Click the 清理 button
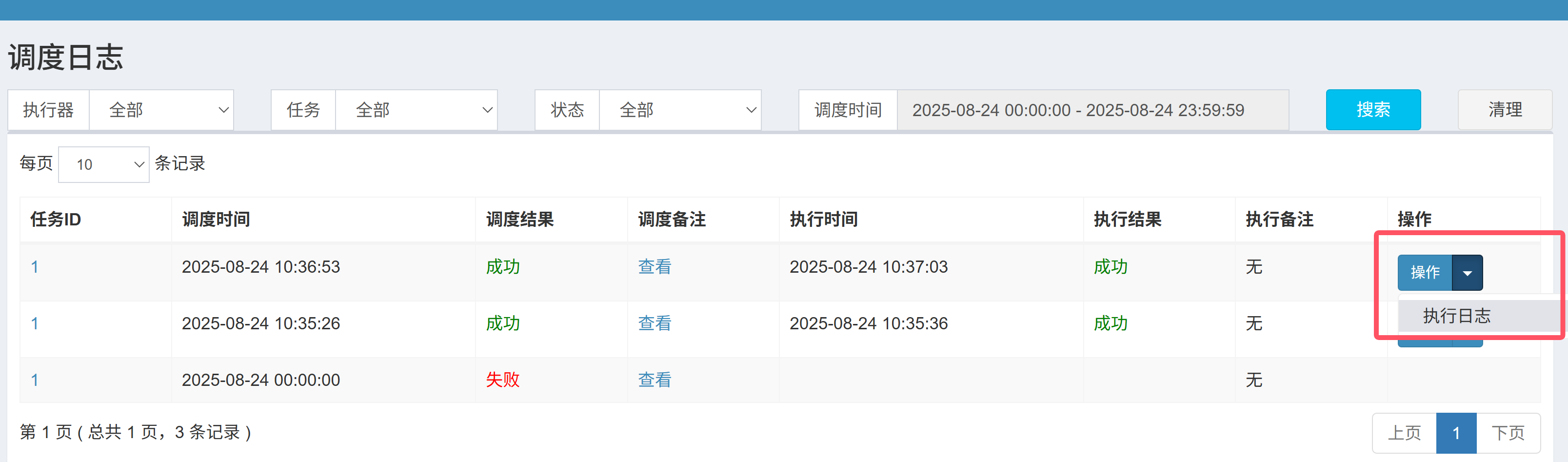1568x462 pixels. click(x=1505, y=110)
